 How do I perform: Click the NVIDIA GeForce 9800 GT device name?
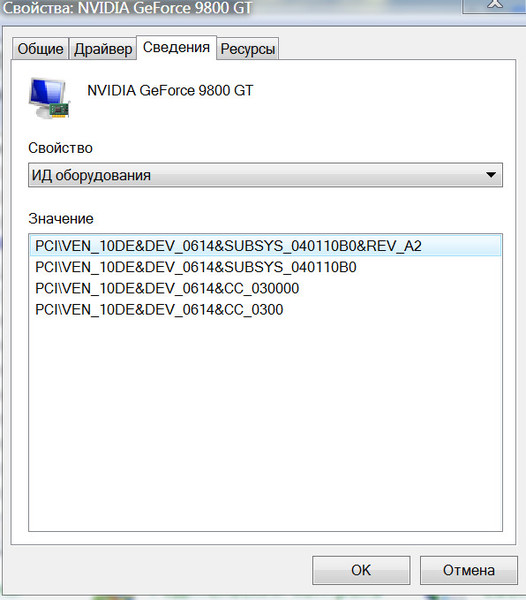tap(170, 91)
